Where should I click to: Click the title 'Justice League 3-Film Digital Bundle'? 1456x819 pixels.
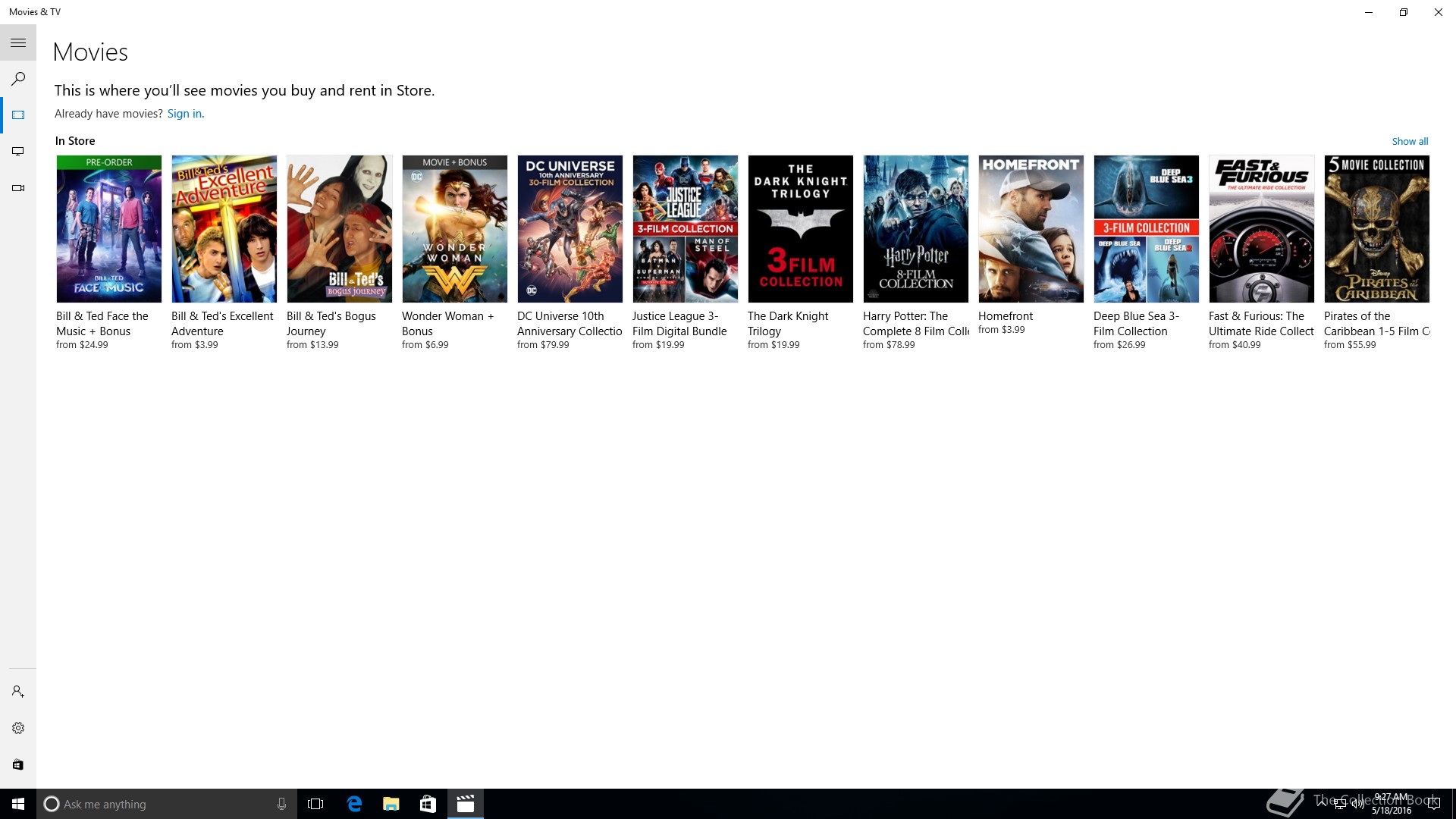point(679,324)
